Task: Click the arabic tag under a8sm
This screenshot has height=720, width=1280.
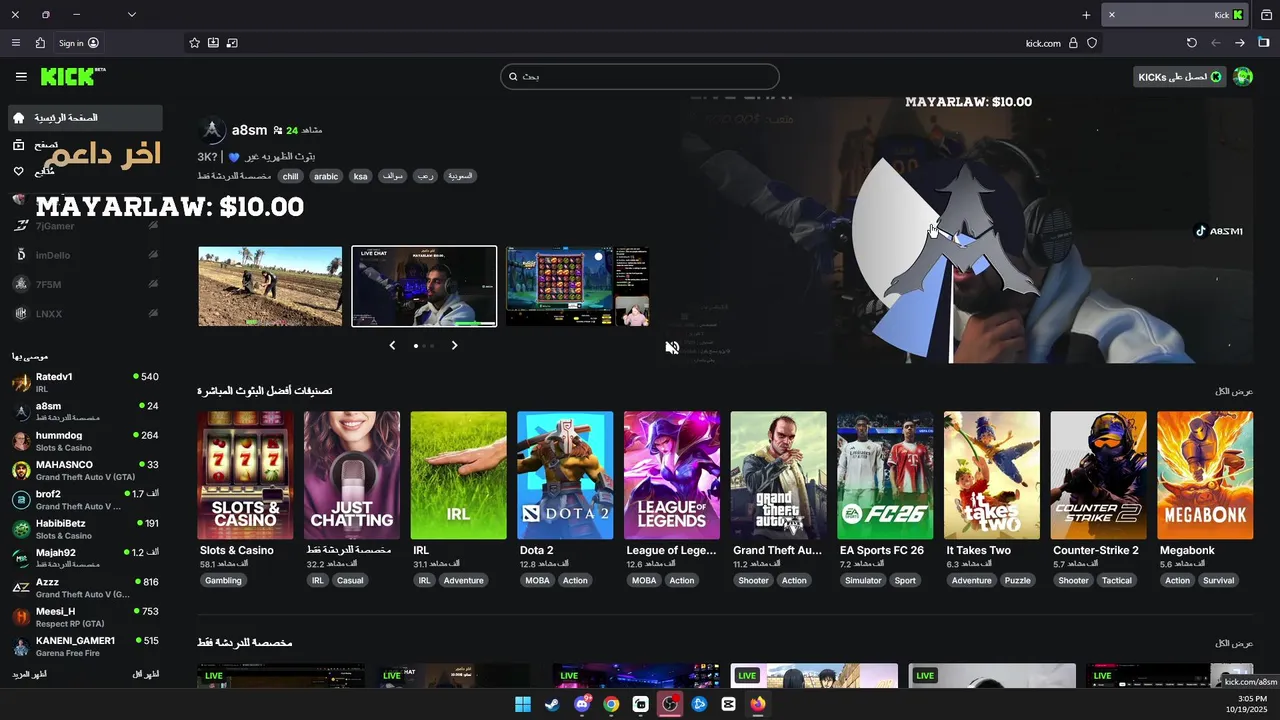Action: click(326, 176)
